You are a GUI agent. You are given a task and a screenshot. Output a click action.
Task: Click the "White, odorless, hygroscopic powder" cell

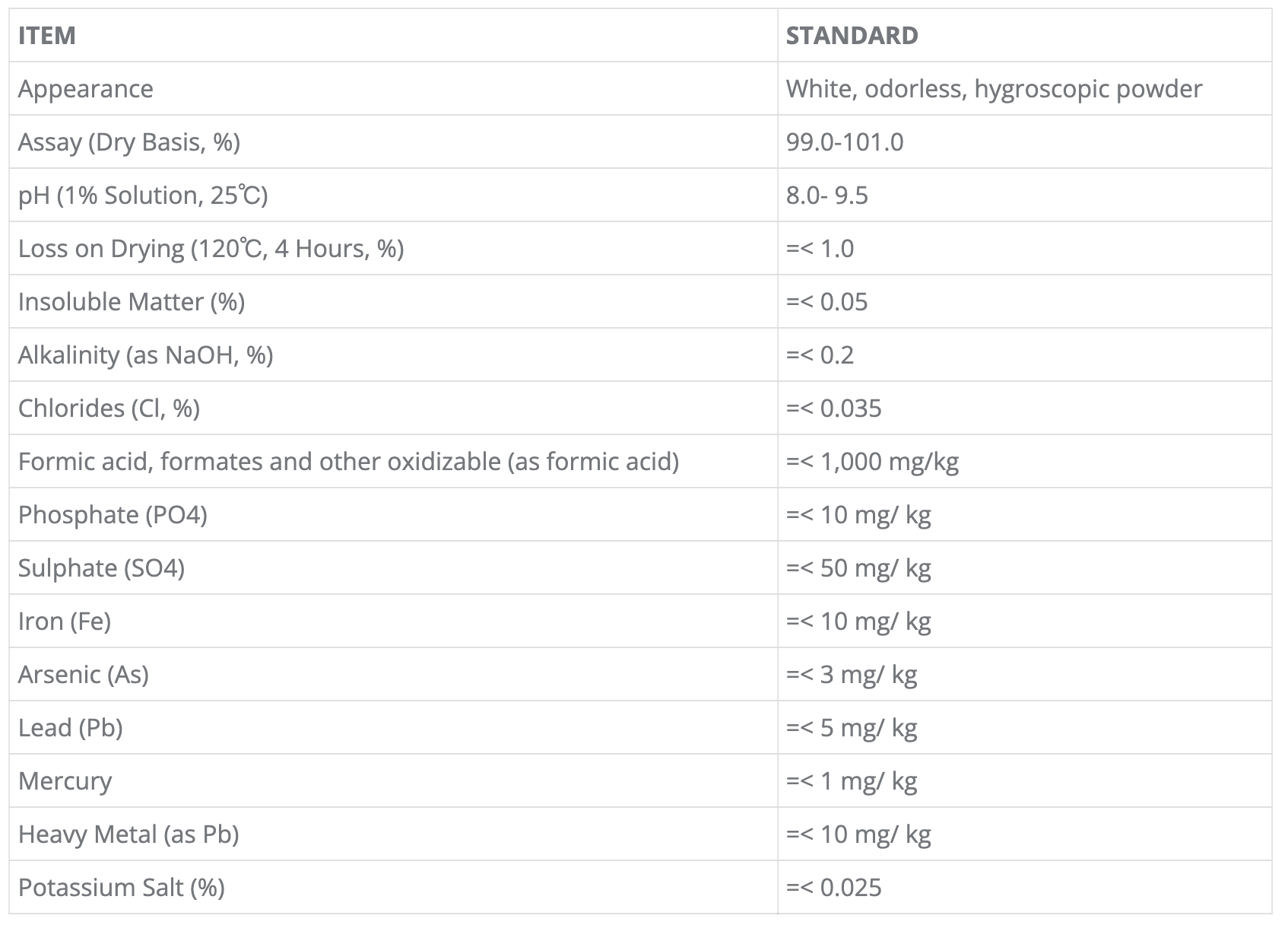click(994, 89)
